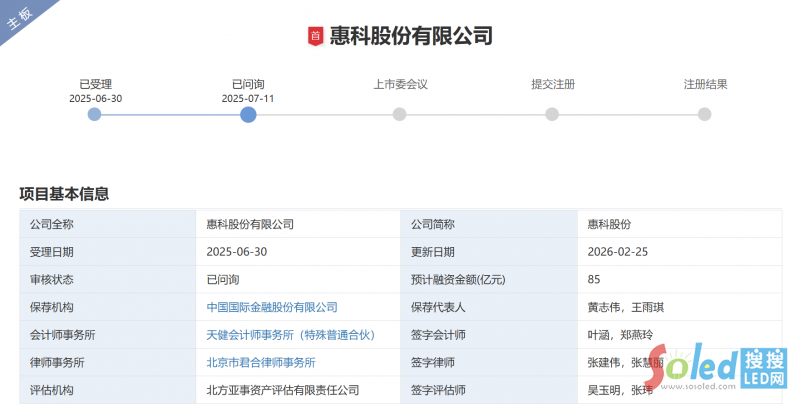Select the 已问询 highlighted step circle
The width and height of the screenshot is (800, 407).
tap(248, 114)
